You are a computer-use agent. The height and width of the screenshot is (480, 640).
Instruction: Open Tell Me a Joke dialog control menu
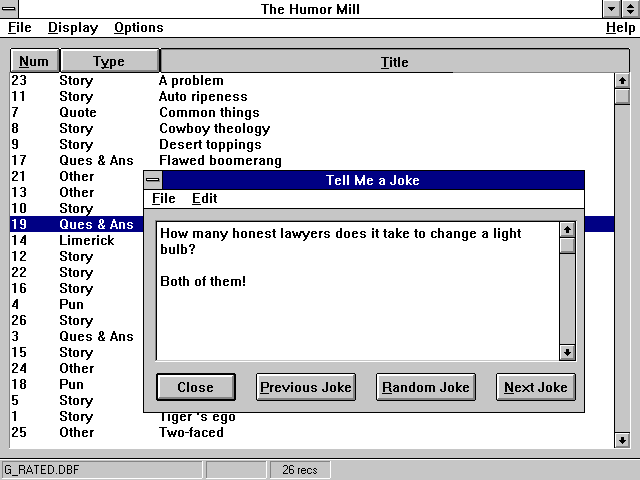(153, 181)
